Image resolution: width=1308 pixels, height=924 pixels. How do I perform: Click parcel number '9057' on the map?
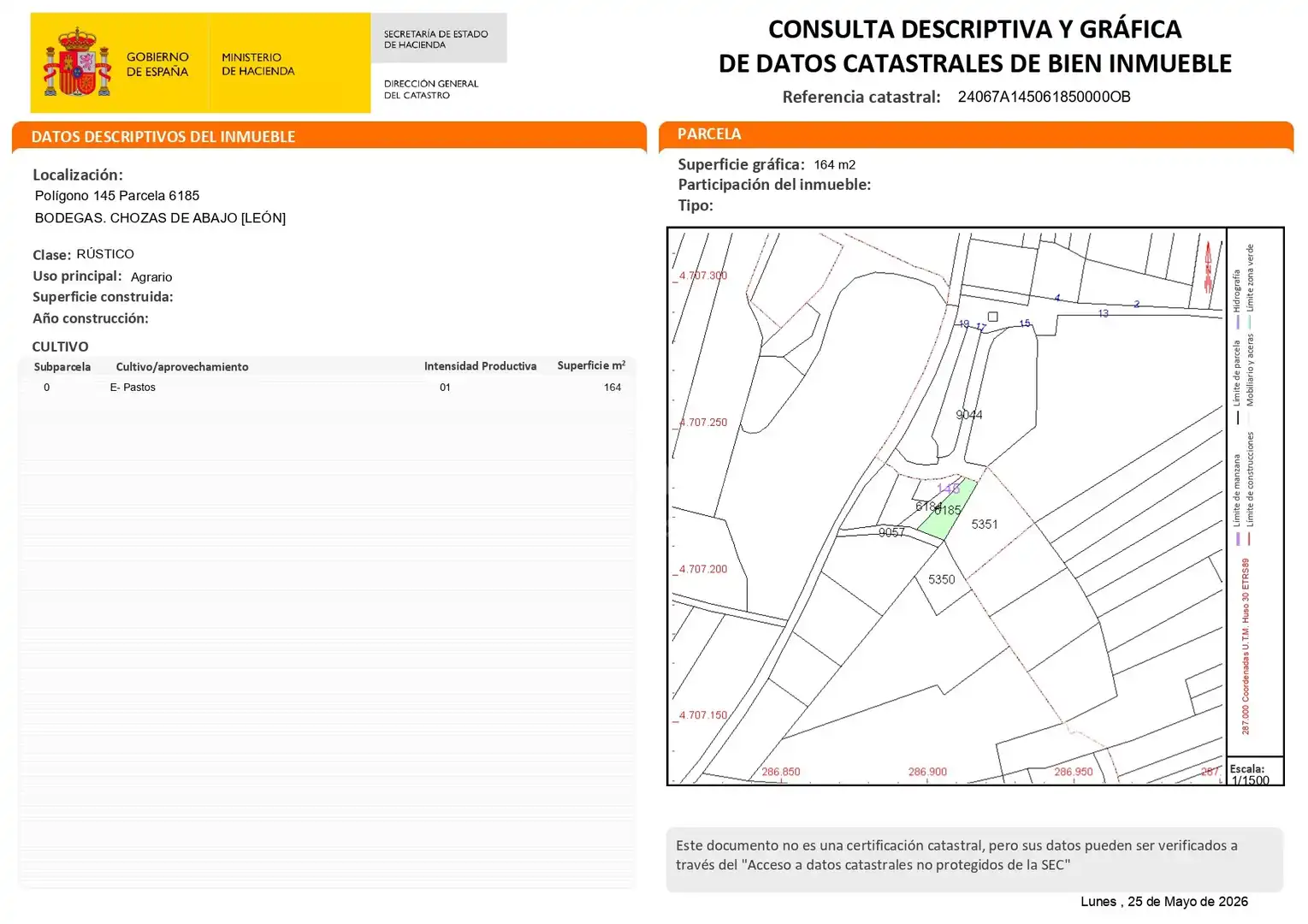891,532
